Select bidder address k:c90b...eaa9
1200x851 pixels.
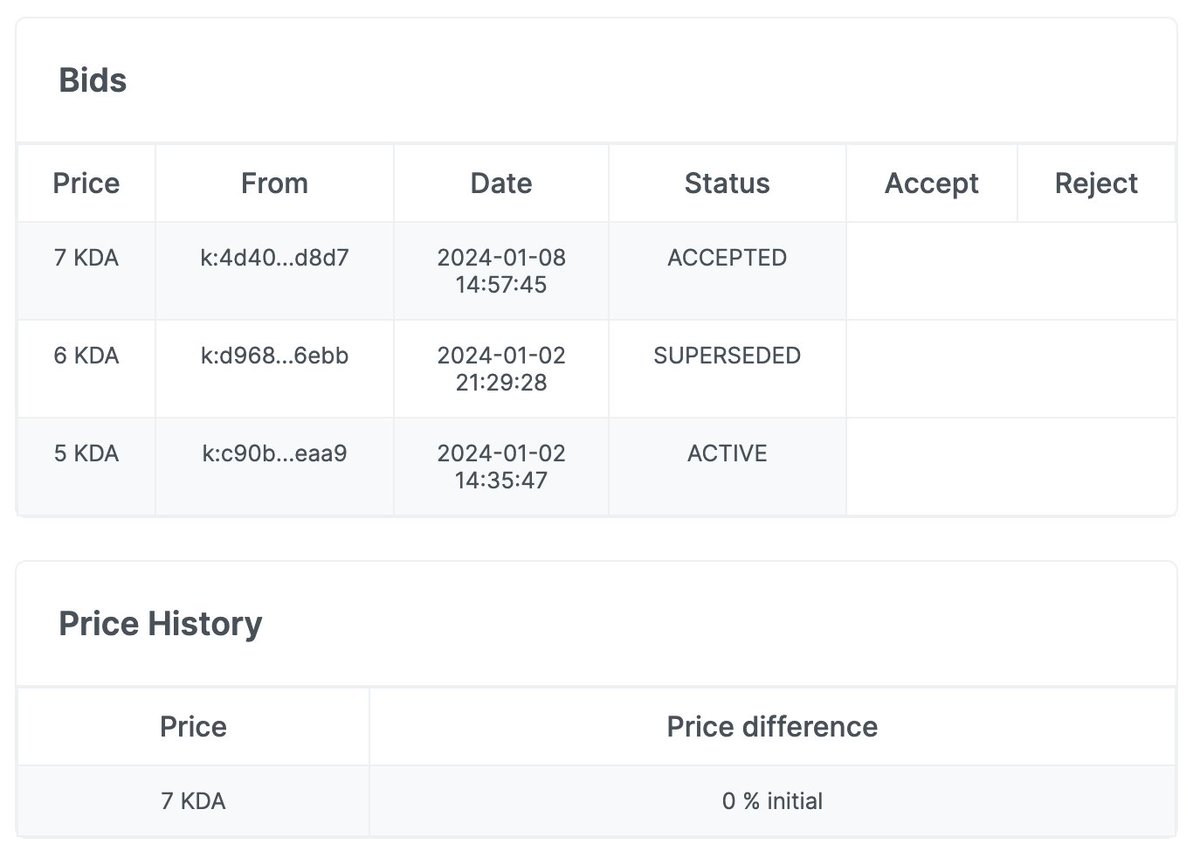pos(275,453)
